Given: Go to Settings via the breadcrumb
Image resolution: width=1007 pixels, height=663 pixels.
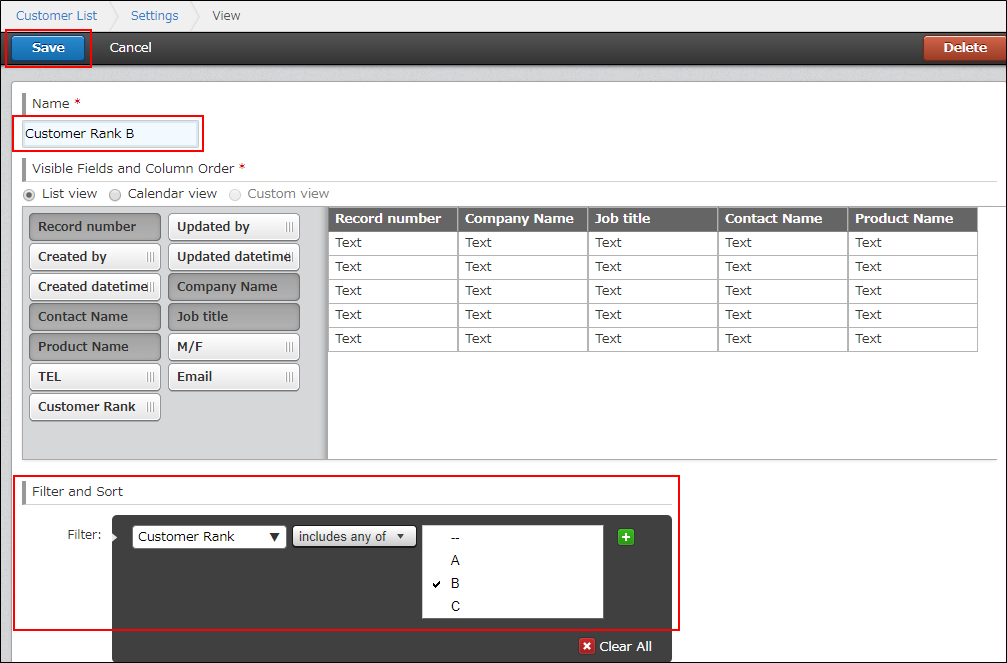Looking at the screenshot, I should 154,15.
